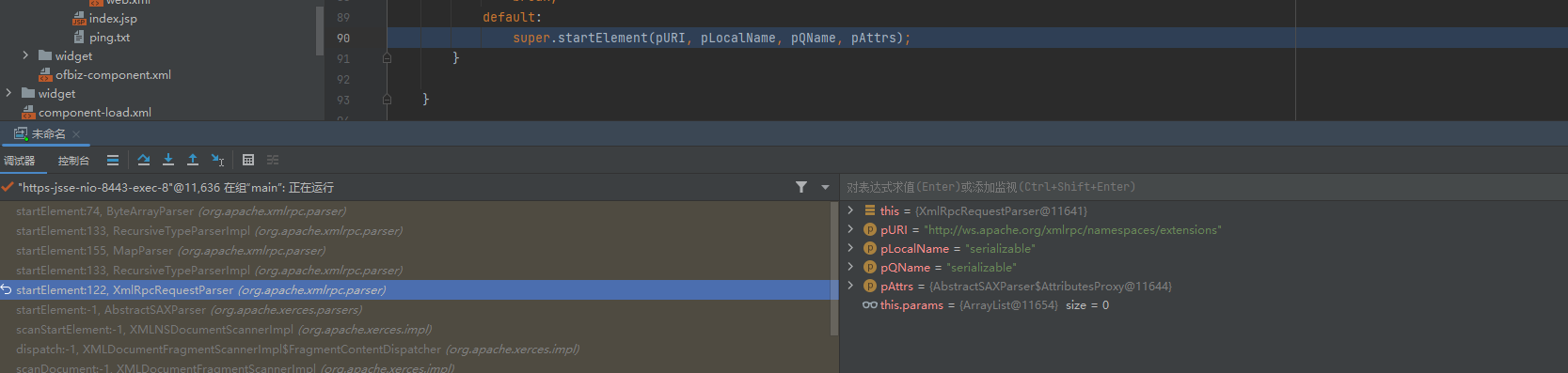This screenshot has height=373, width=1568.
Task: Open component-load.xml in project tree
Action: click(95, 113)
